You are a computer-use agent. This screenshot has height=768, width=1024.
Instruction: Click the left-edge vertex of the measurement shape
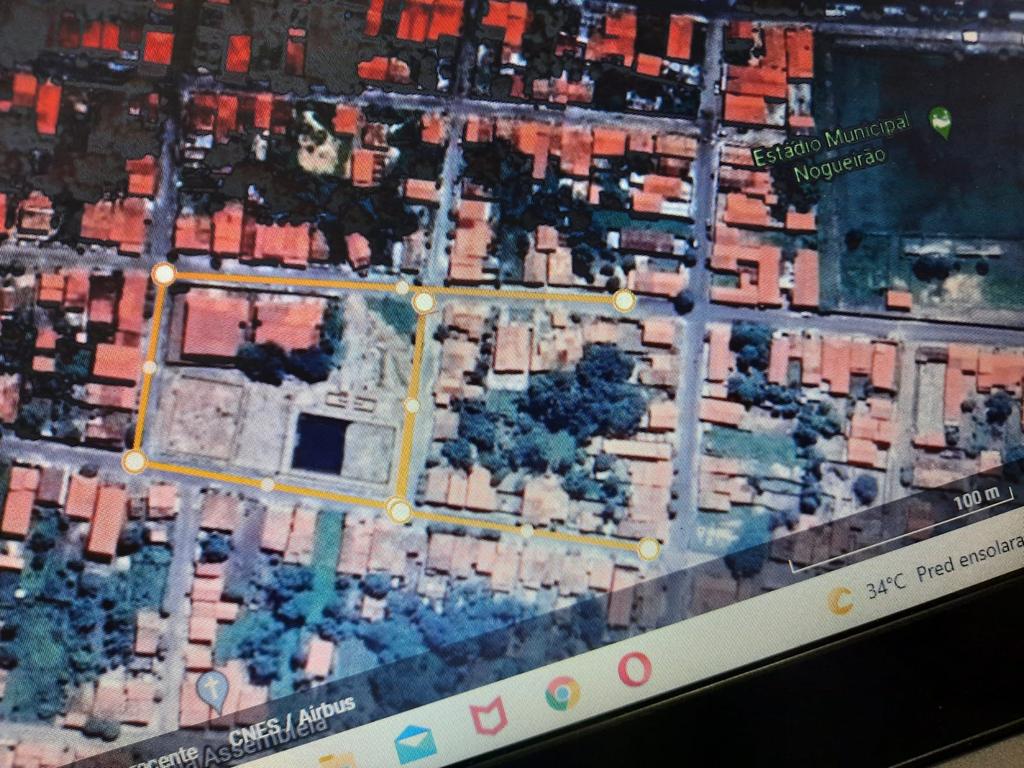pyautogui.click(x=151, y=368)
